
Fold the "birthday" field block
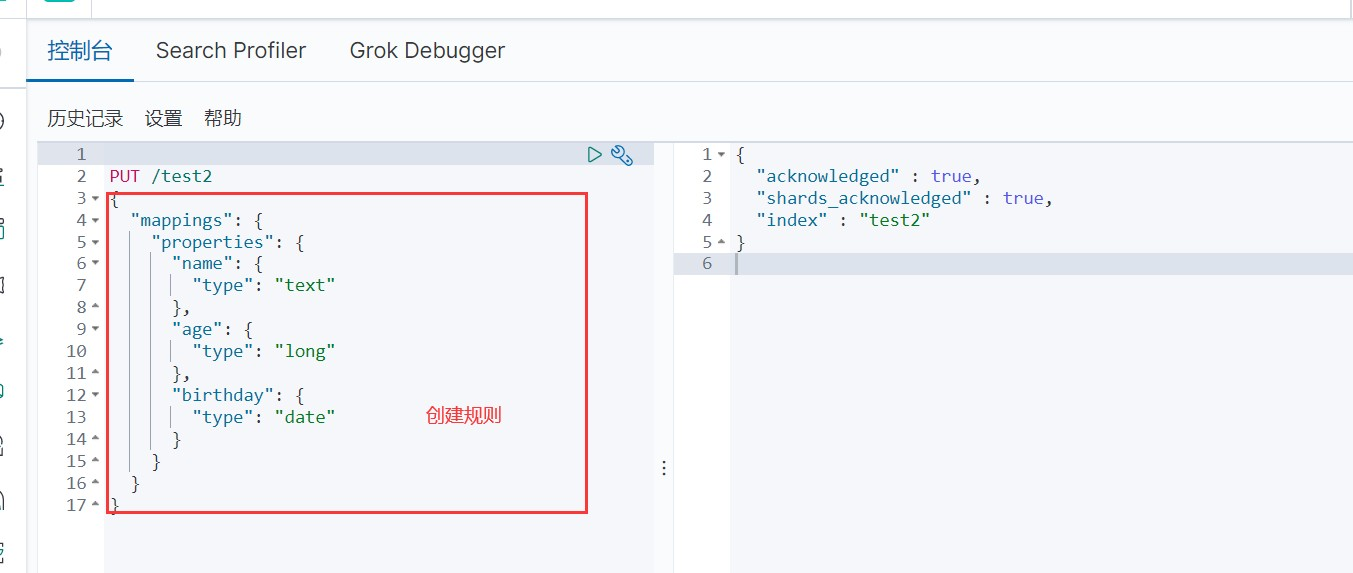(95, 395)
